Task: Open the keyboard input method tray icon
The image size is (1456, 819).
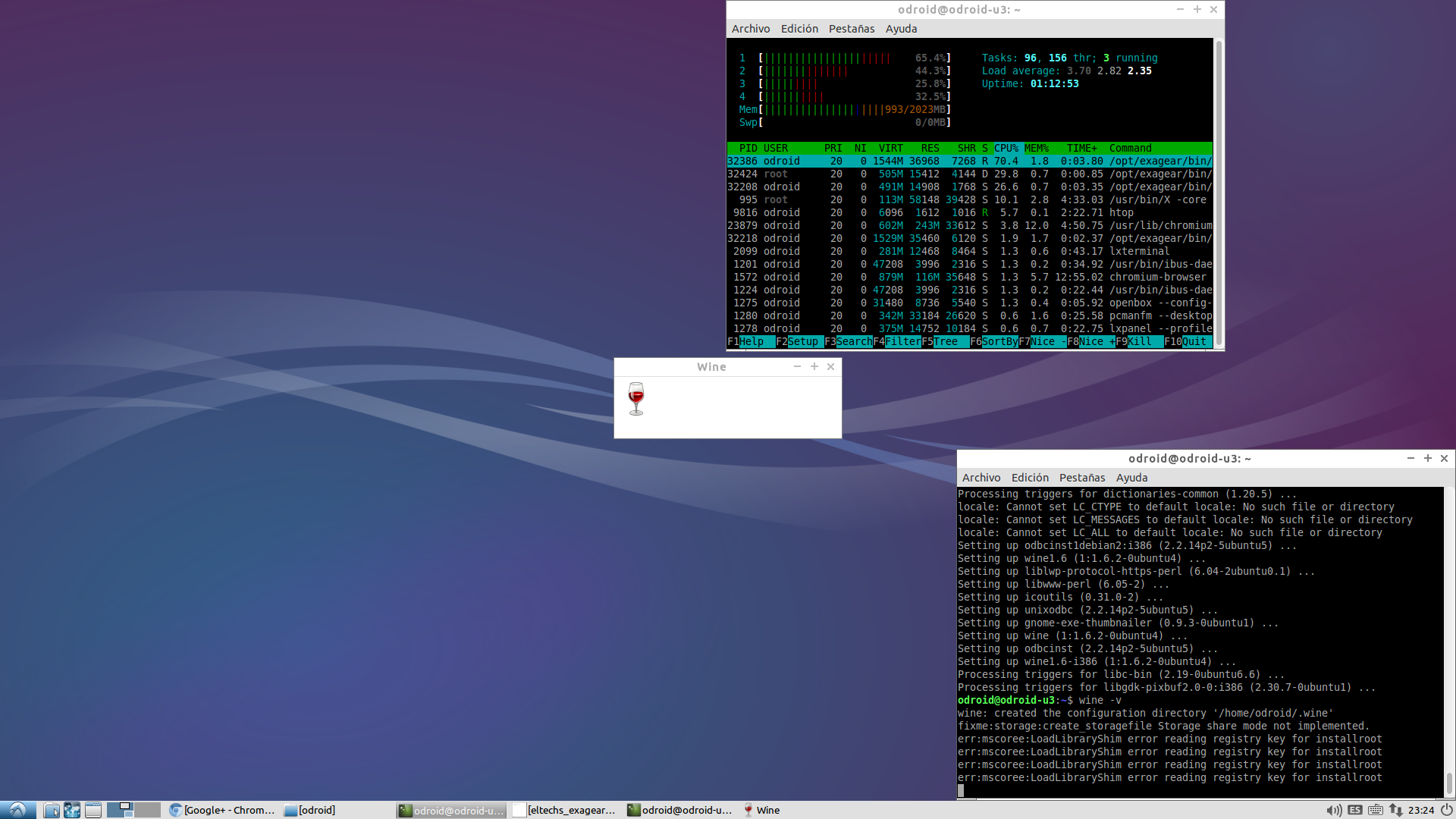Action: 1376,810
